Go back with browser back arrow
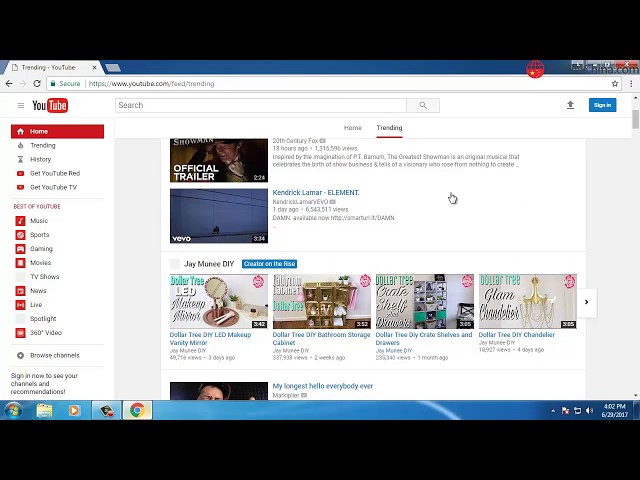640x480 pixels. pos(9,84)
